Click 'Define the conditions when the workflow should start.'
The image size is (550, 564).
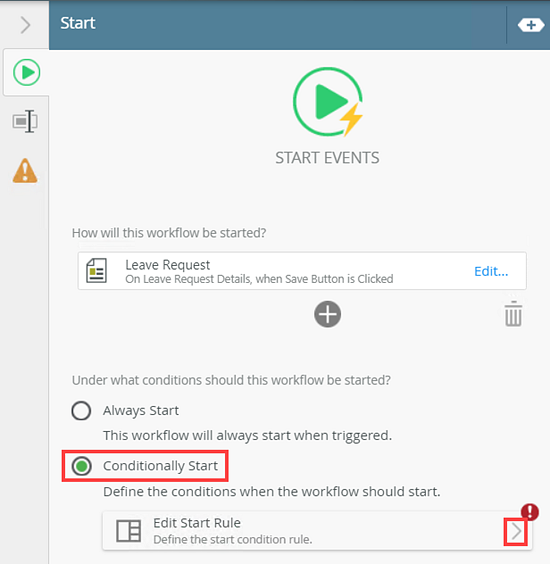point(272,492)
